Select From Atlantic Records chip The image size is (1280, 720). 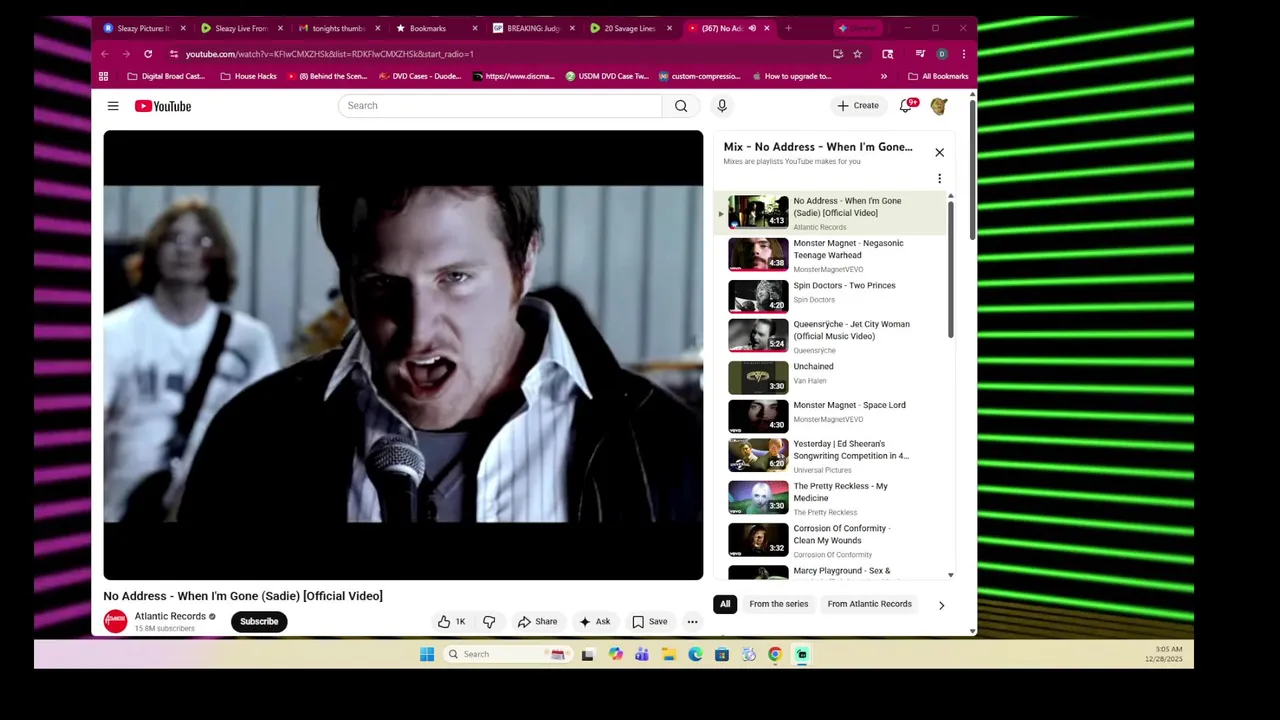[870, 604]
